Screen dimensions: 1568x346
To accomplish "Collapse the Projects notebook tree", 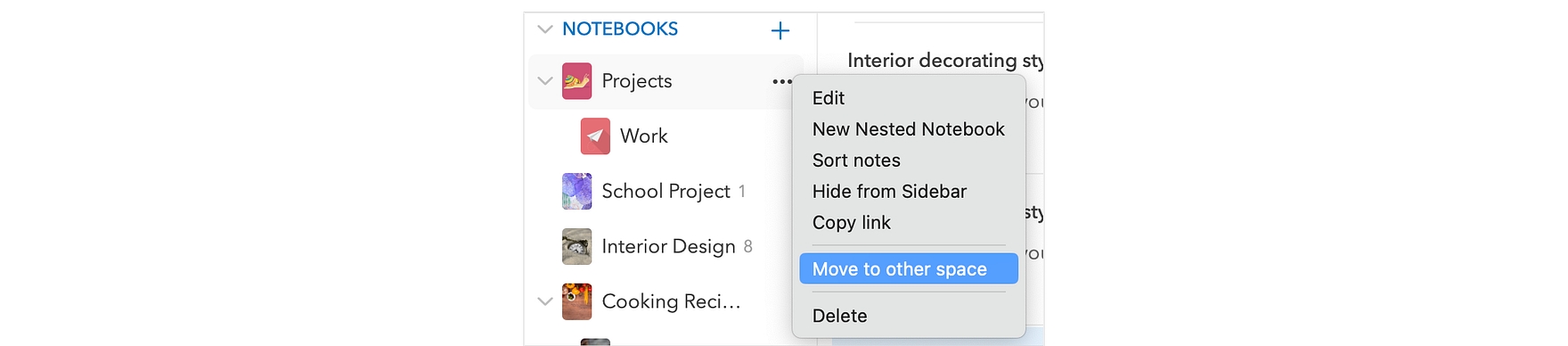I will click(545, 81).
